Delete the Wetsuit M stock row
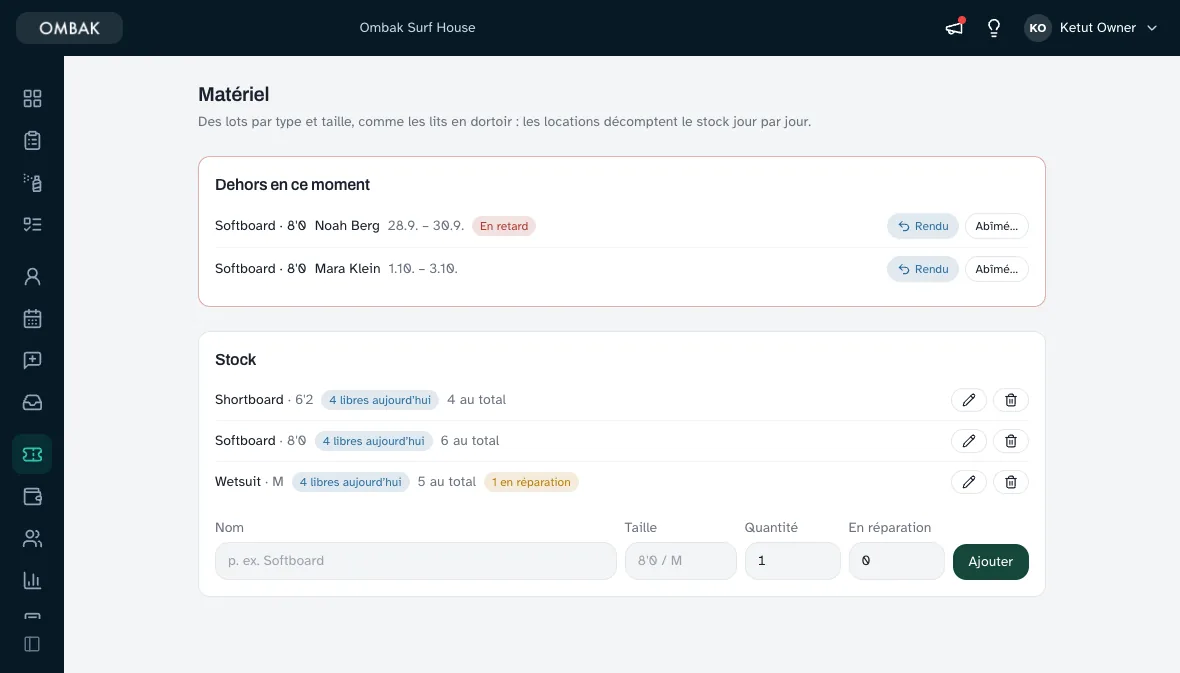The width and height of the screenshot is (1180, 673). (1011, 482)
